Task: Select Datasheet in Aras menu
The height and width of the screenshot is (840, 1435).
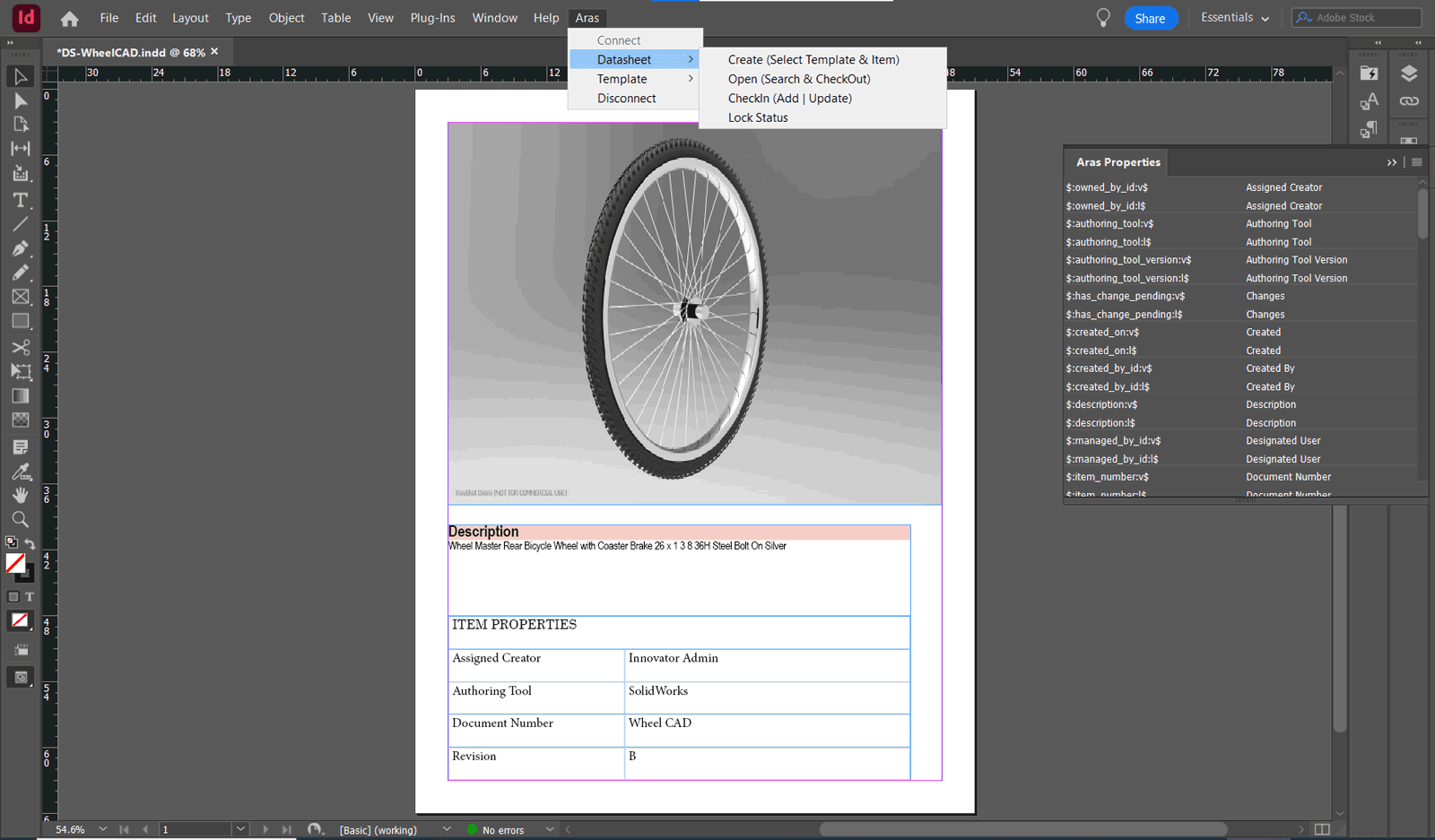Action: [x=634, y=59]
